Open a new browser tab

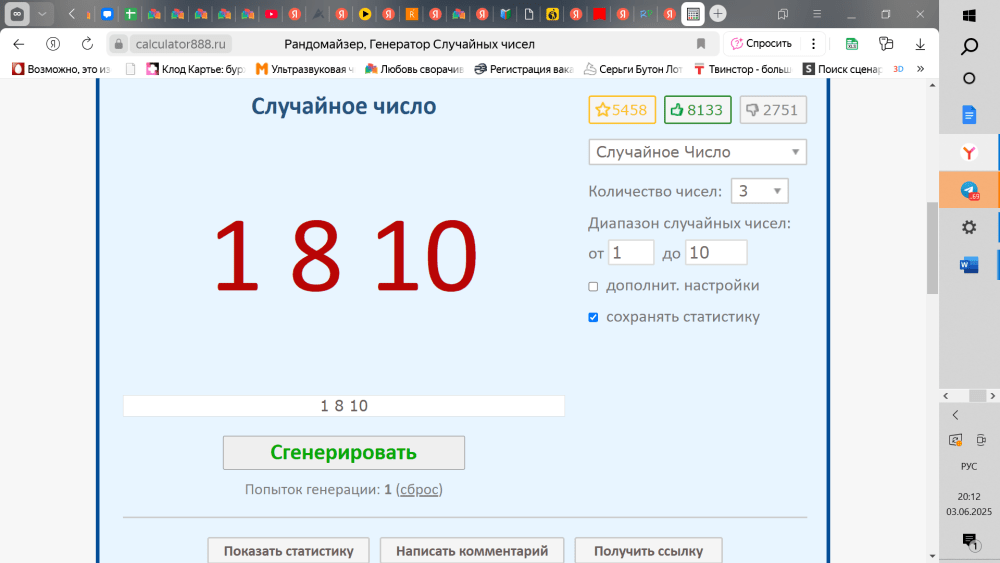tap(718, 14)
